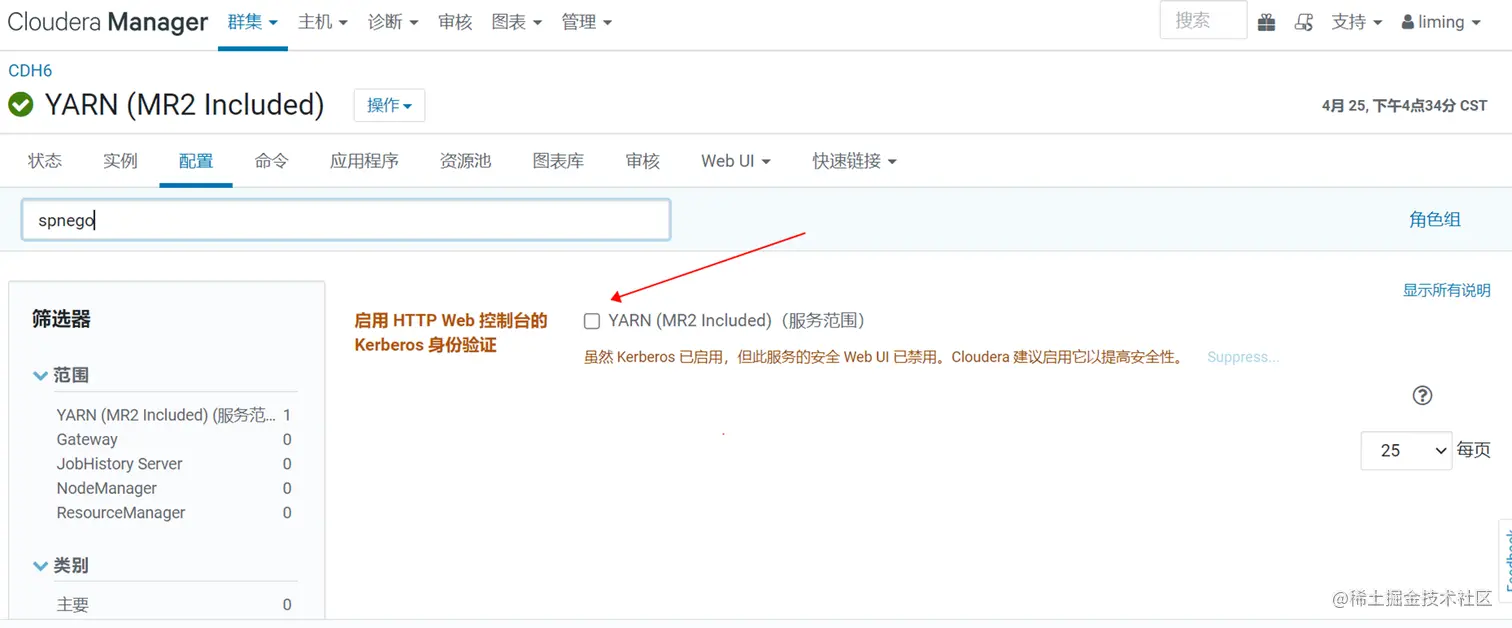Click the CDH6 cluster breadcrumb link
Viewport: 1512px width, 628px height.
click(30, 71)
